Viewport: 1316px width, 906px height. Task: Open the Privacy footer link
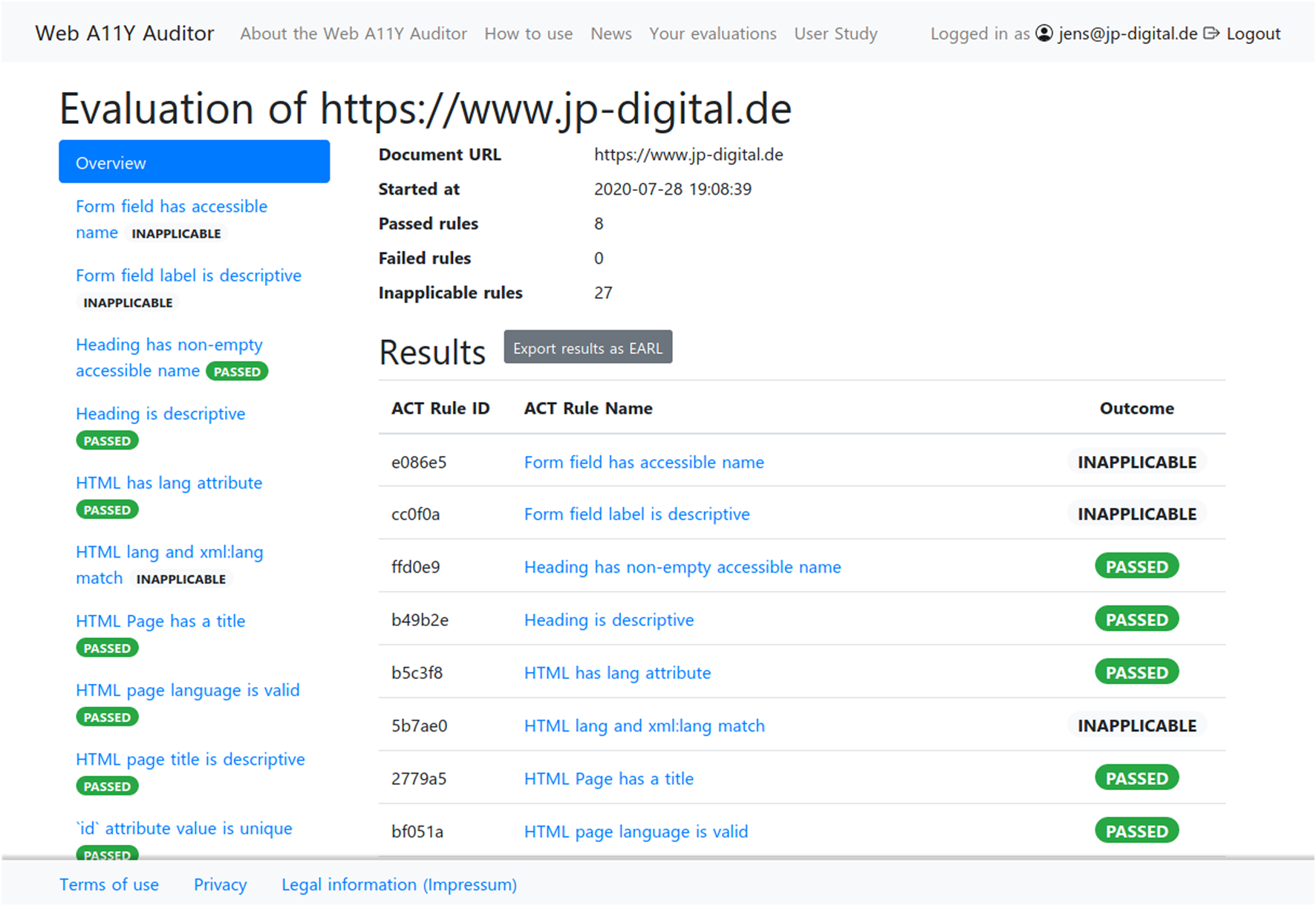point(220,885)
